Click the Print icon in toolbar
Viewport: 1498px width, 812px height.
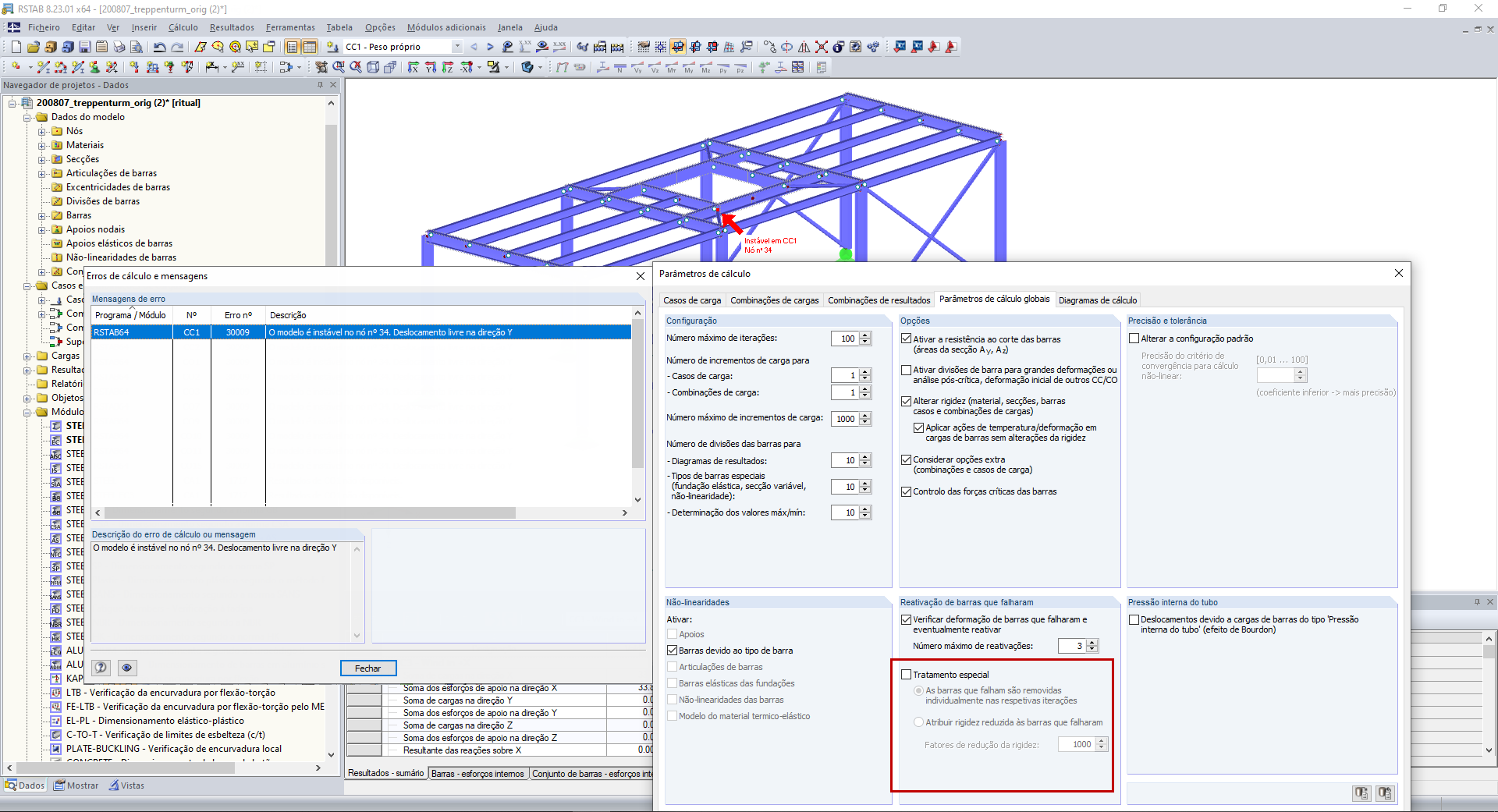[x=119, y=47]
